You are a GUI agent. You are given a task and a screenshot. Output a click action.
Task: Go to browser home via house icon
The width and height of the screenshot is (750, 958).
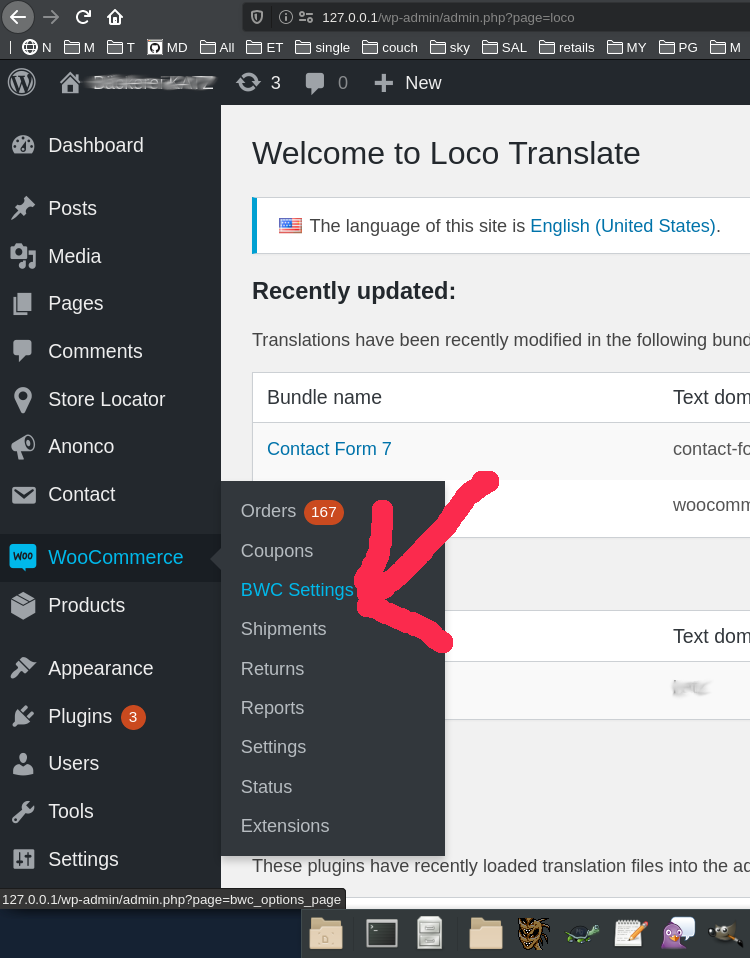point(115,17)
